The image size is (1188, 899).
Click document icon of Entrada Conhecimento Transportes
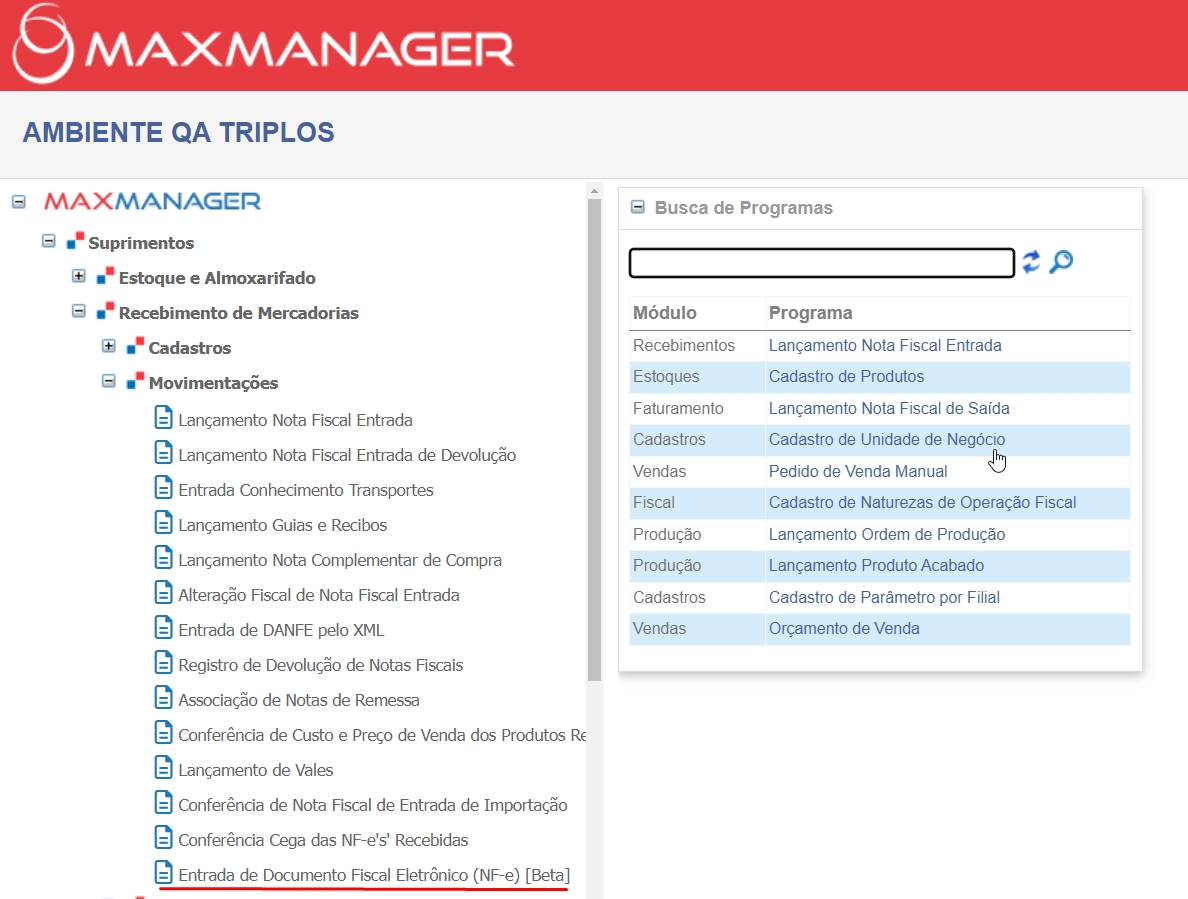tap(164, 487)
